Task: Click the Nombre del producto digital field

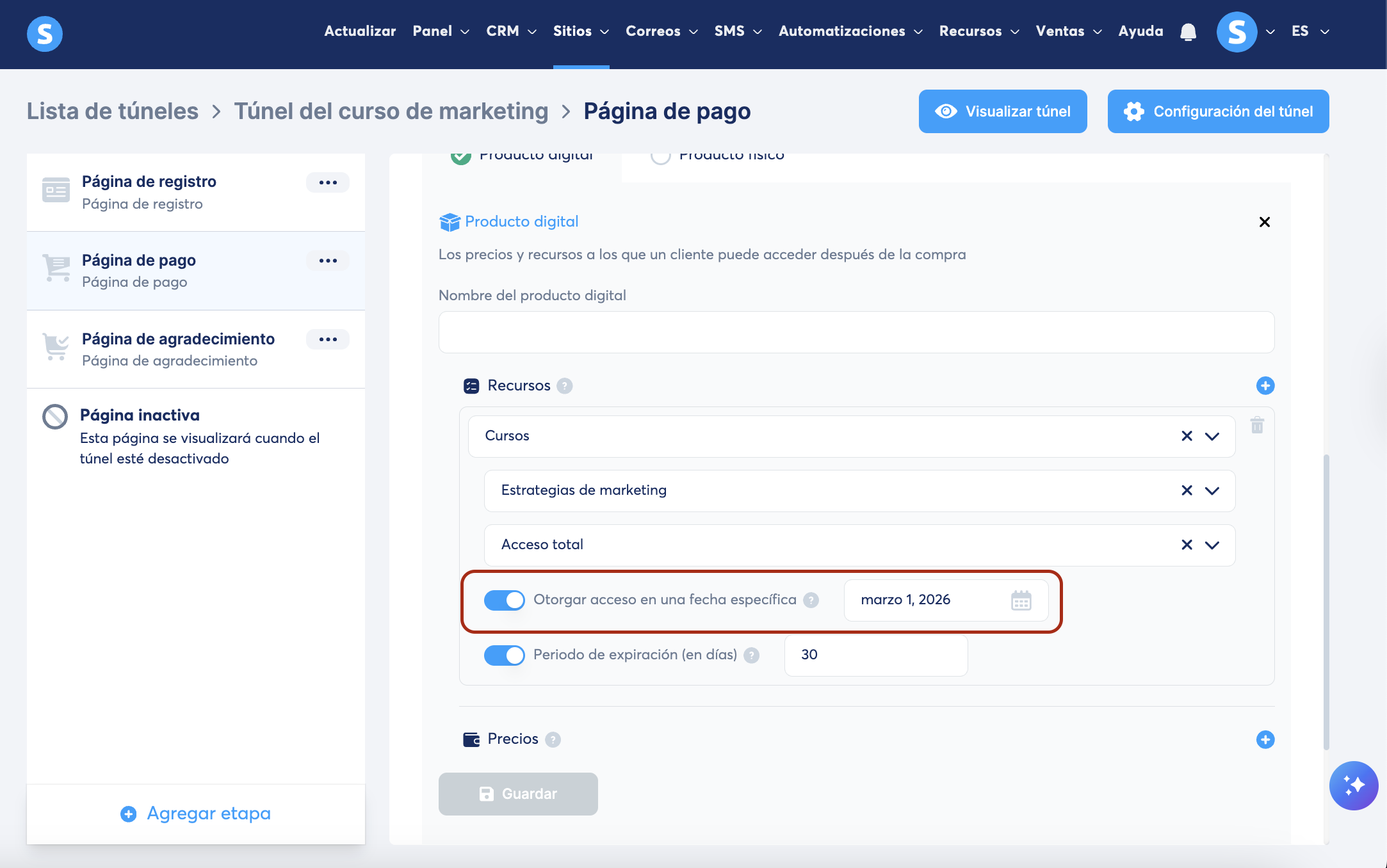Action: point(856,332)
